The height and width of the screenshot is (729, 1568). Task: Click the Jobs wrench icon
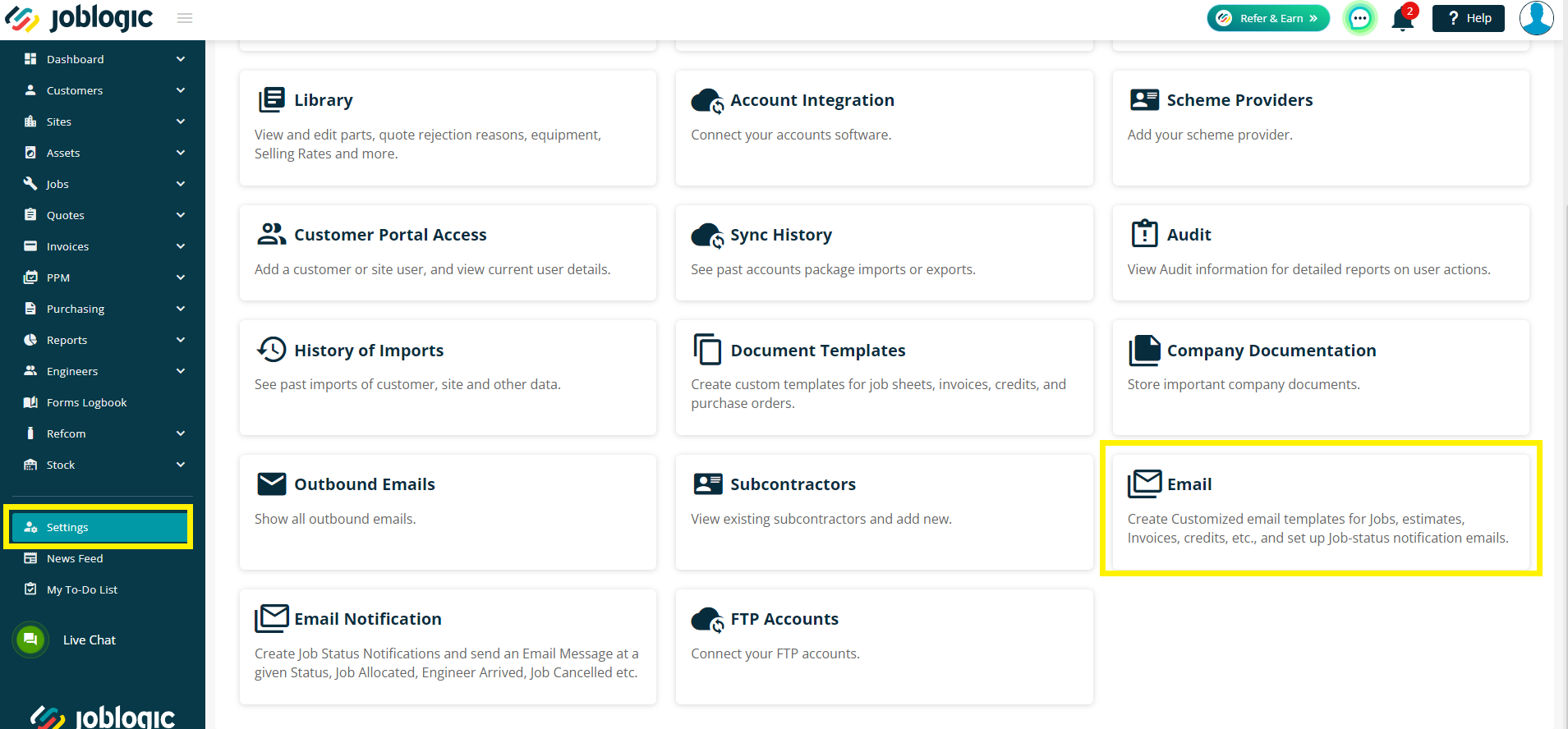[x=30, y=183]
